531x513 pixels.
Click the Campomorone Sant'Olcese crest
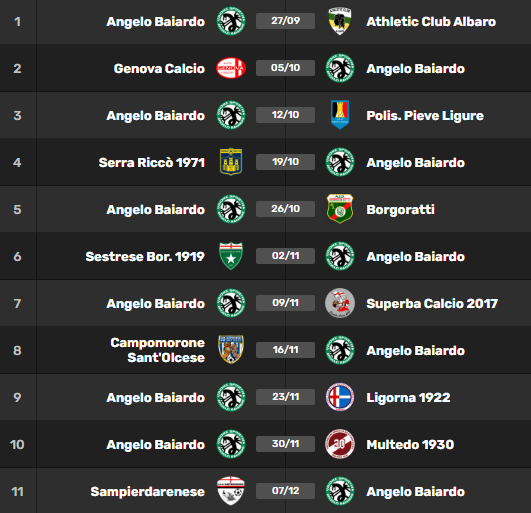coord(231,349)
